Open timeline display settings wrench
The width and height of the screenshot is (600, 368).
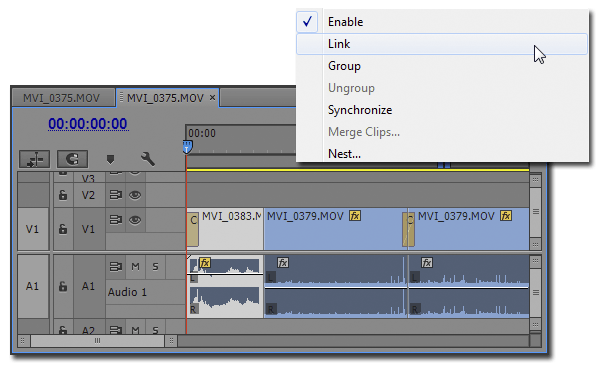click(x=147, y=159)
